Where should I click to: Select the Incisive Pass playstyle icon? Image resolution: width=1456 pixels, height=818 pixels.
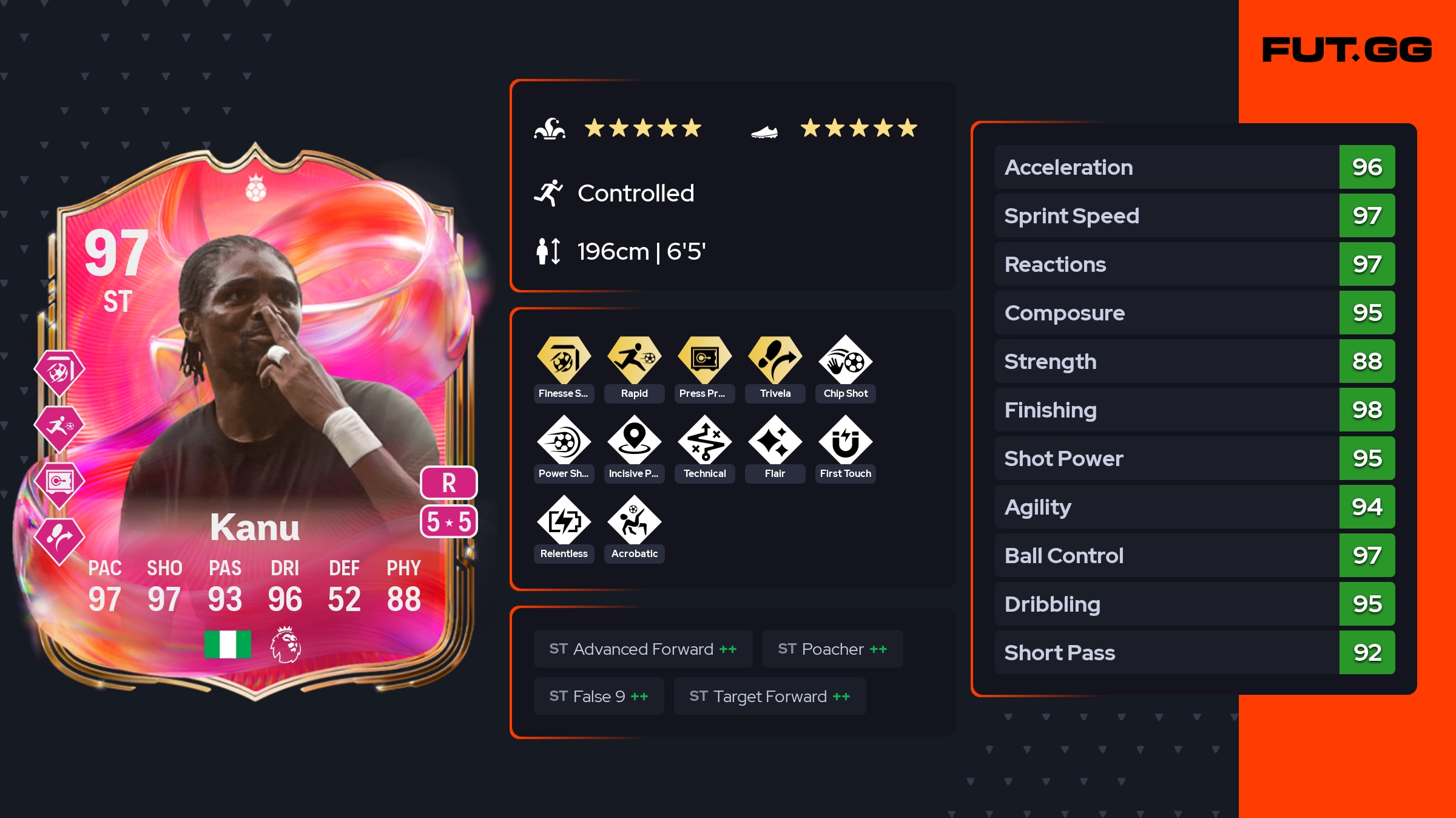[634, 441]
